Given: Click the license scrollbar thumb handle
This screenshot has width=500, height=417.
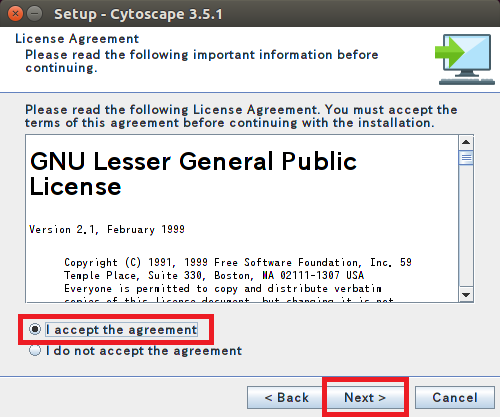Looking at the screenshot, I should pos(466,158).
